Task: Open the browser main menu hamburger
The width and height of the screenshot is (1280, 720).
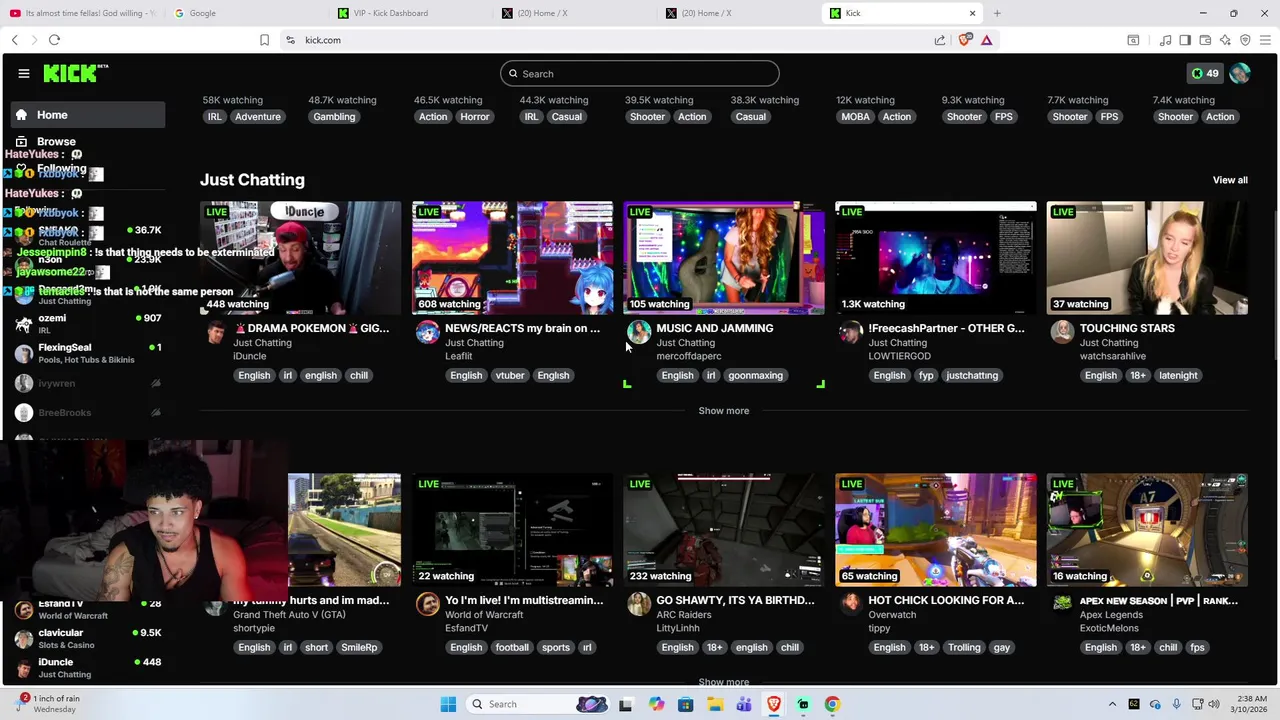Action: click(x=1265, y=40)
